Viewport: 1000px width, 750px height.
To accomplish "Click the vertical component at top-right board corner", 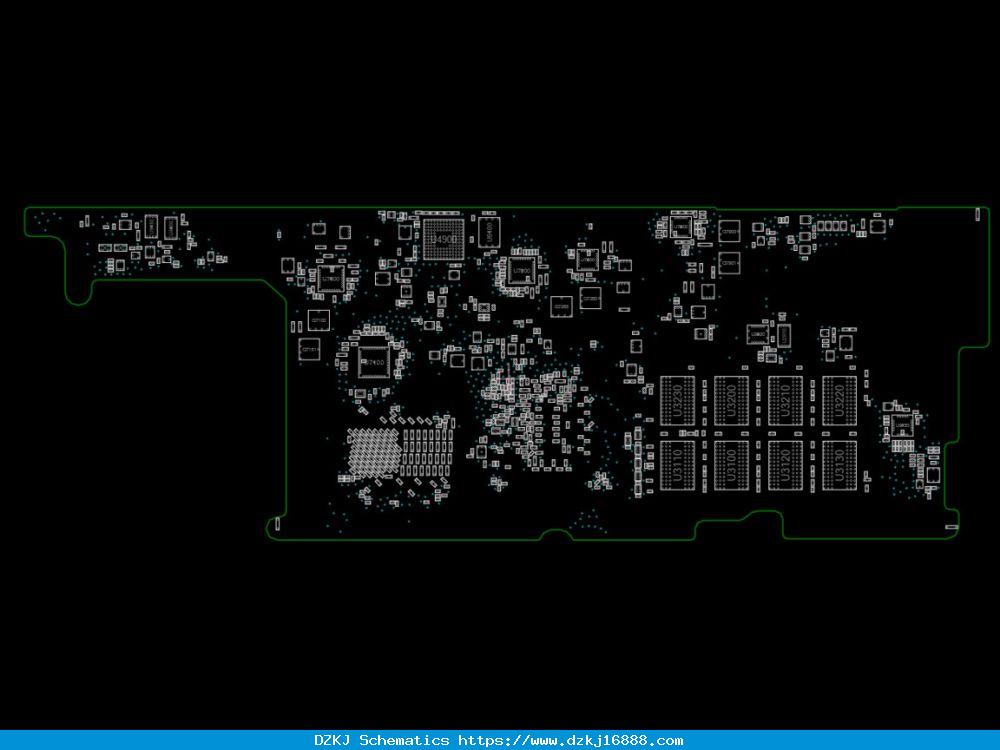I will 978,214.
